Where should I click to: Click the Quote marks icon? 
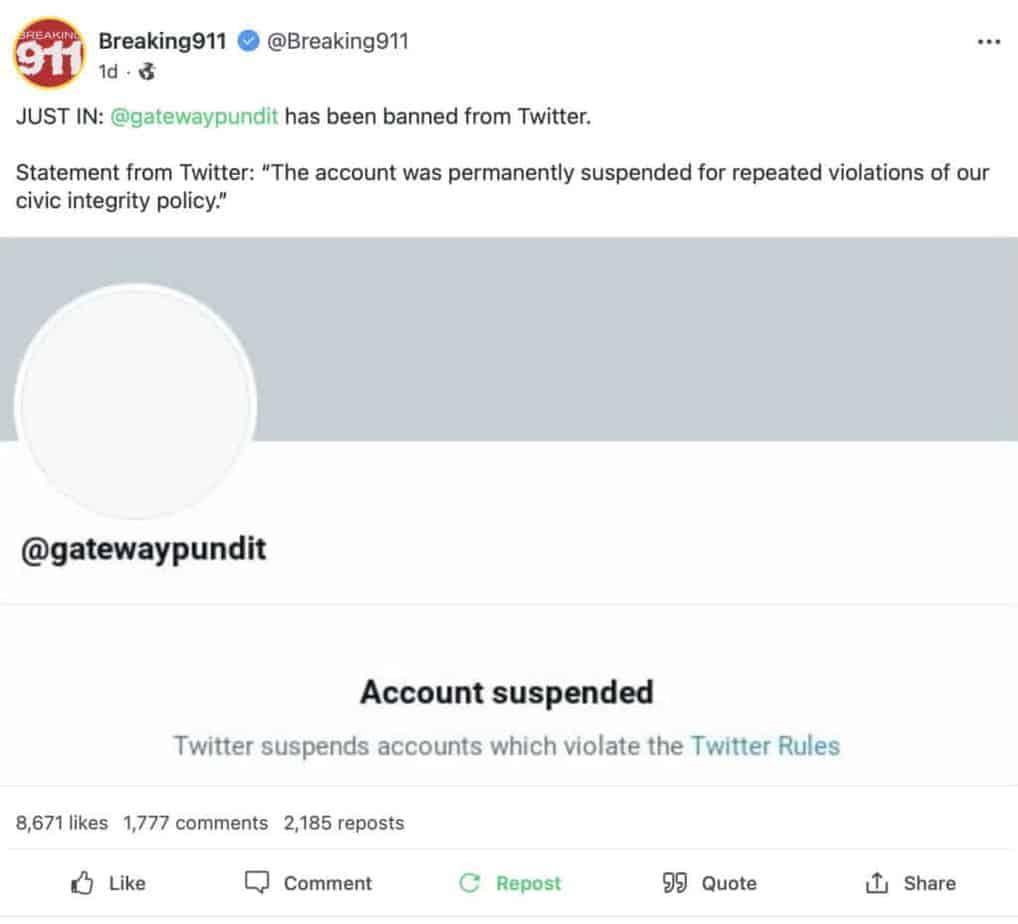tap(675, 883)
